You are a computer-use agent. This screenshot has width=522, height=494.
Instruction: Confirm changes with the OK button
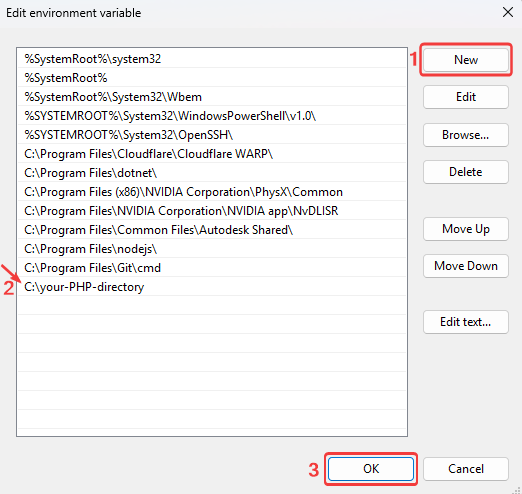pyautogui.click(x=371, y=469)
